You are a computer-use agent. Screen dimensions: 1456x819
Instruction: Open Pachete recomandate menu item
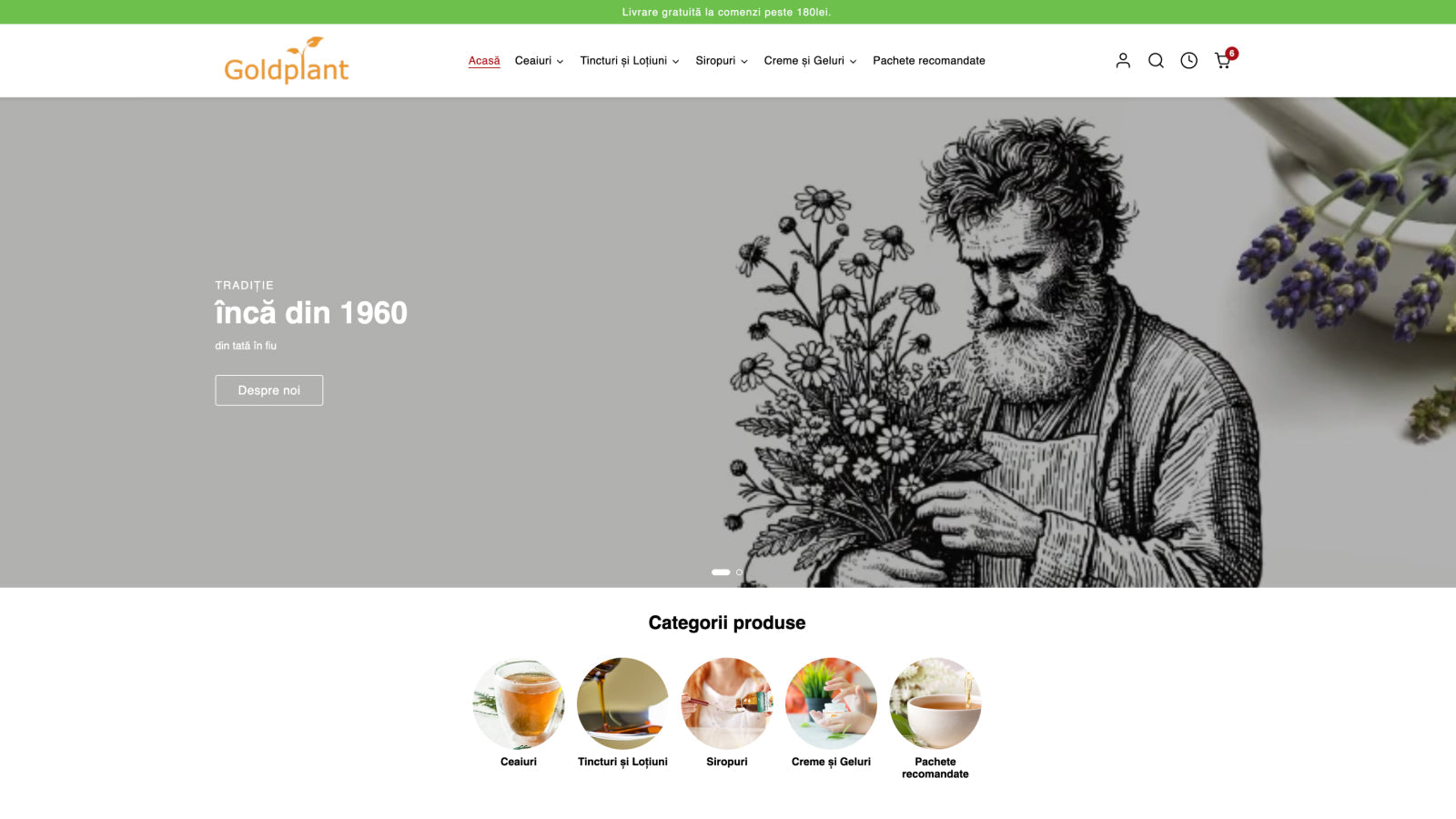pos(929,61)
